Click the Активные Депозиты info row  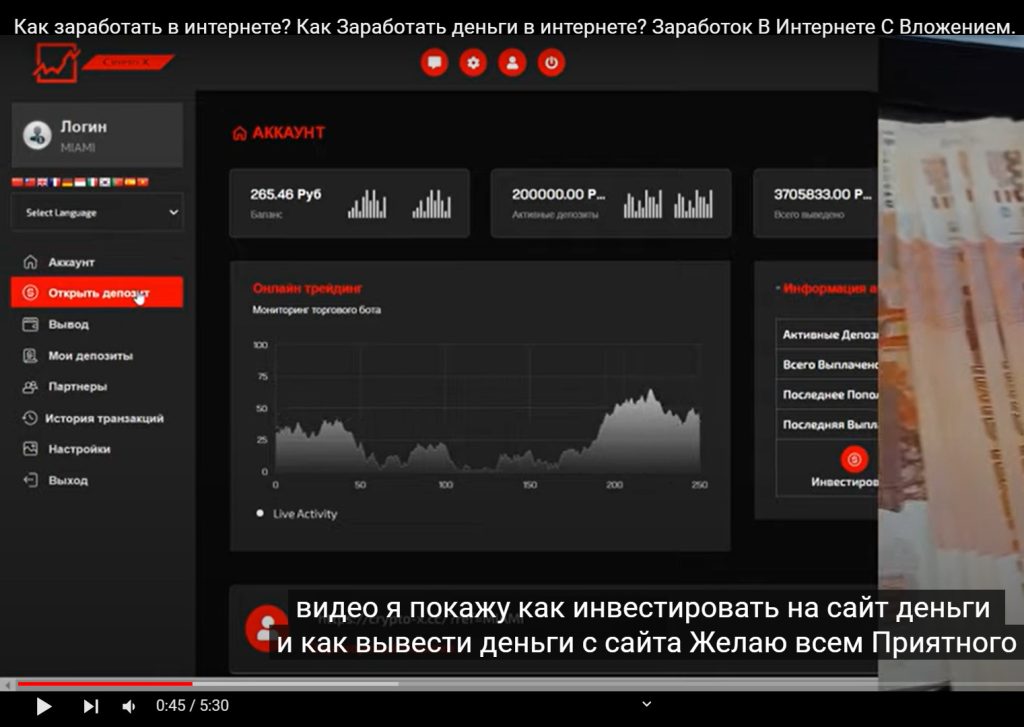827,334
